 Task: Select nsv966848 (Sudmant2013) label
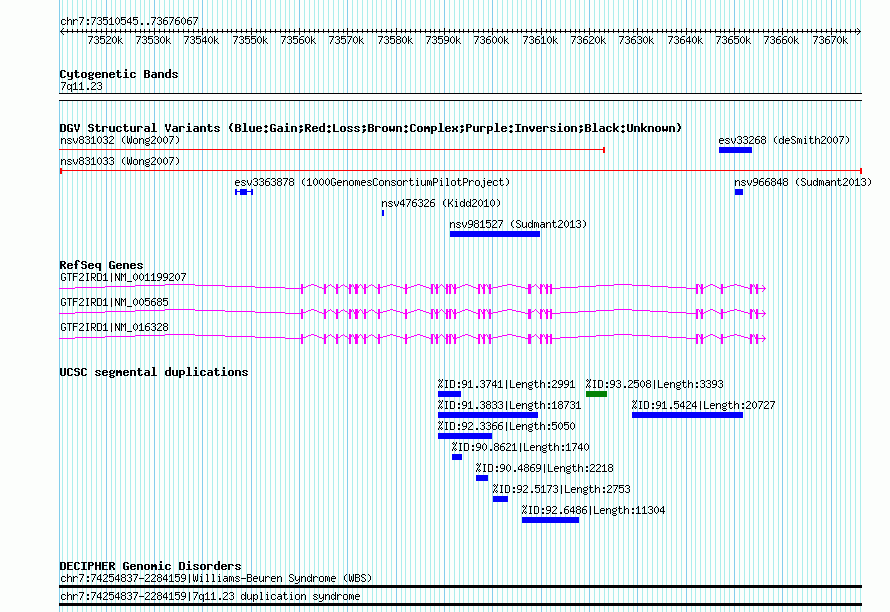[803, 182]
